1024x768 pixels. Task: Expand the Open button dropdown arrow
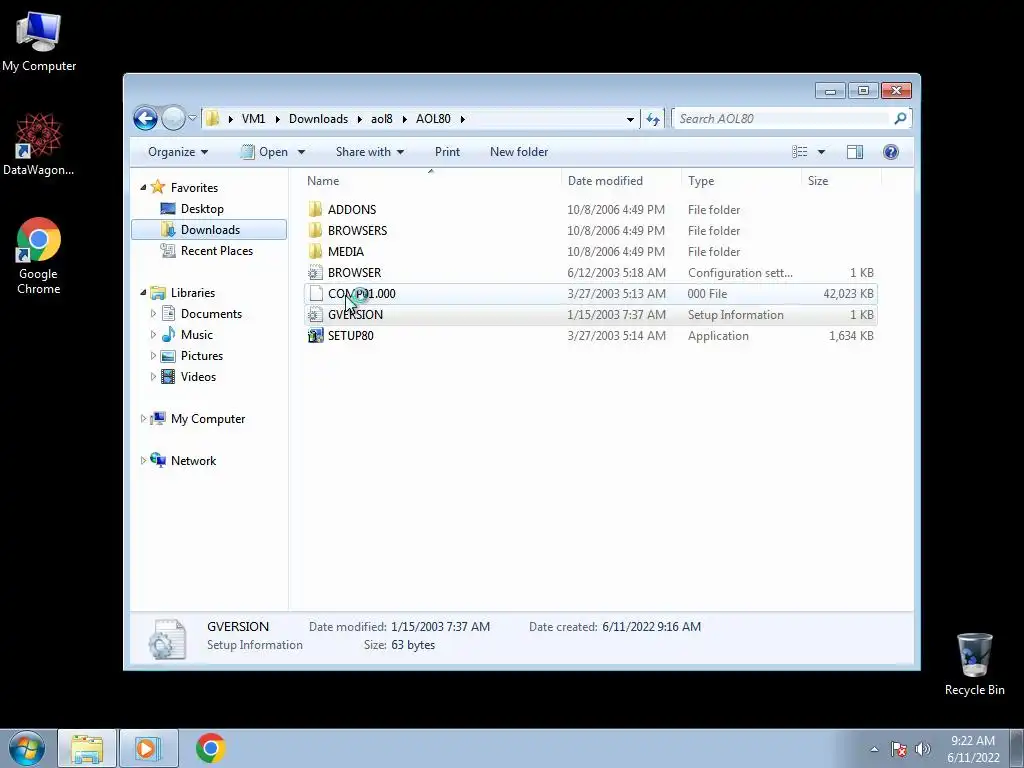point(301,152)
